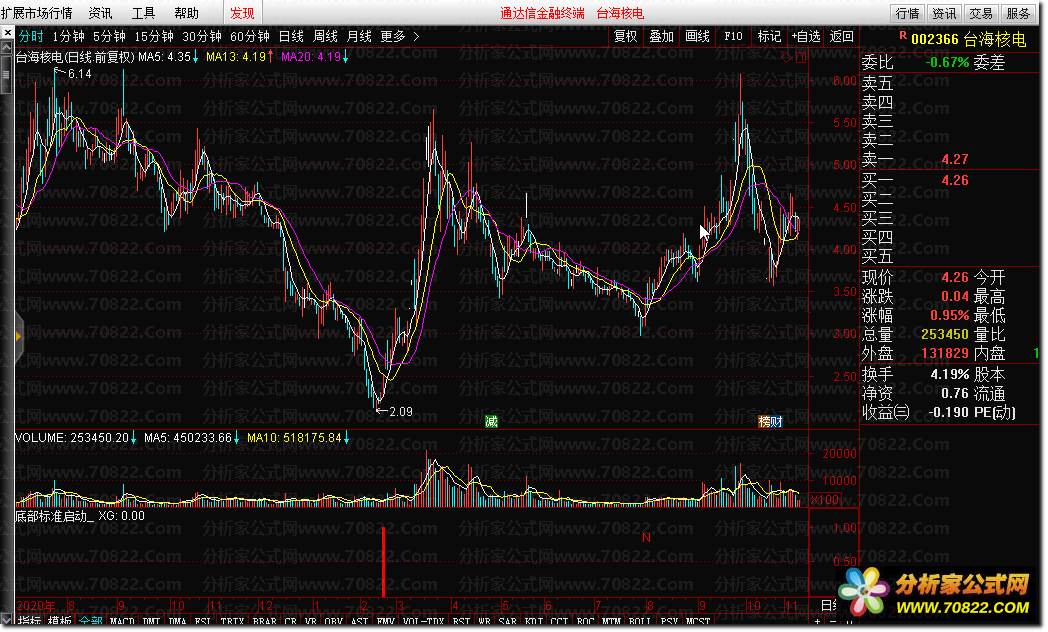Select the 15分钟 period

[154, 36]
